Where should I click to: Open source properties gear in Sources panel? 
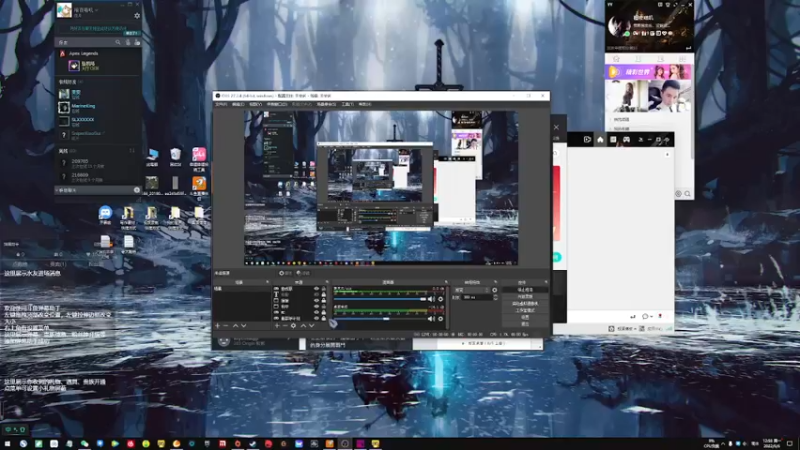[293, 326]
